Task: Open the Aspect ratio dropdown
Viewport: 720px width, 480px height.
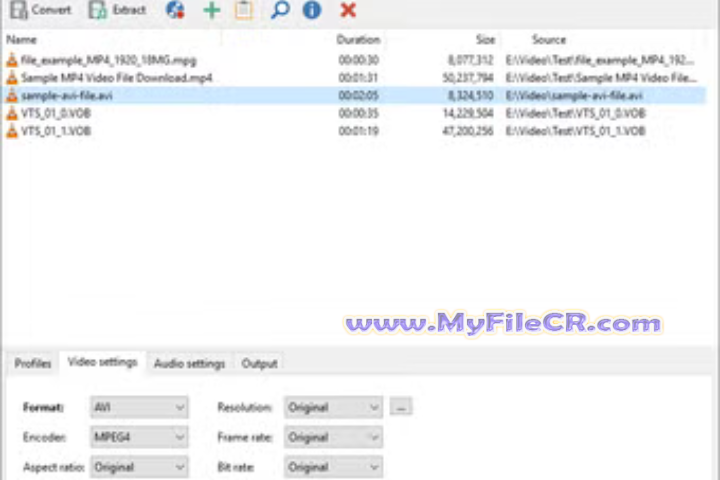Action: [139, 467]
